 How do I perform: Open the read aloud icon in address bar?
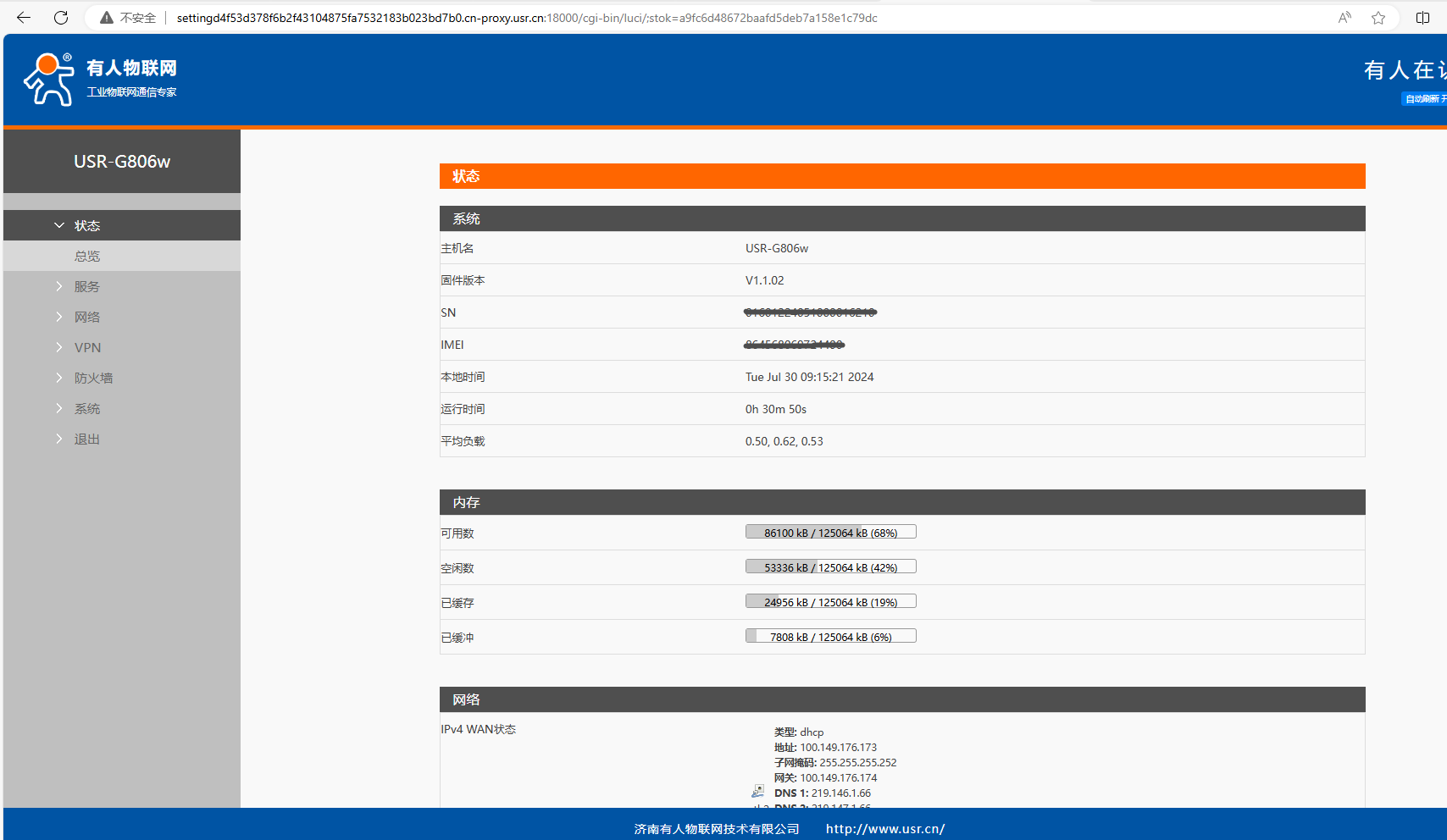(x=1344, y=18)
